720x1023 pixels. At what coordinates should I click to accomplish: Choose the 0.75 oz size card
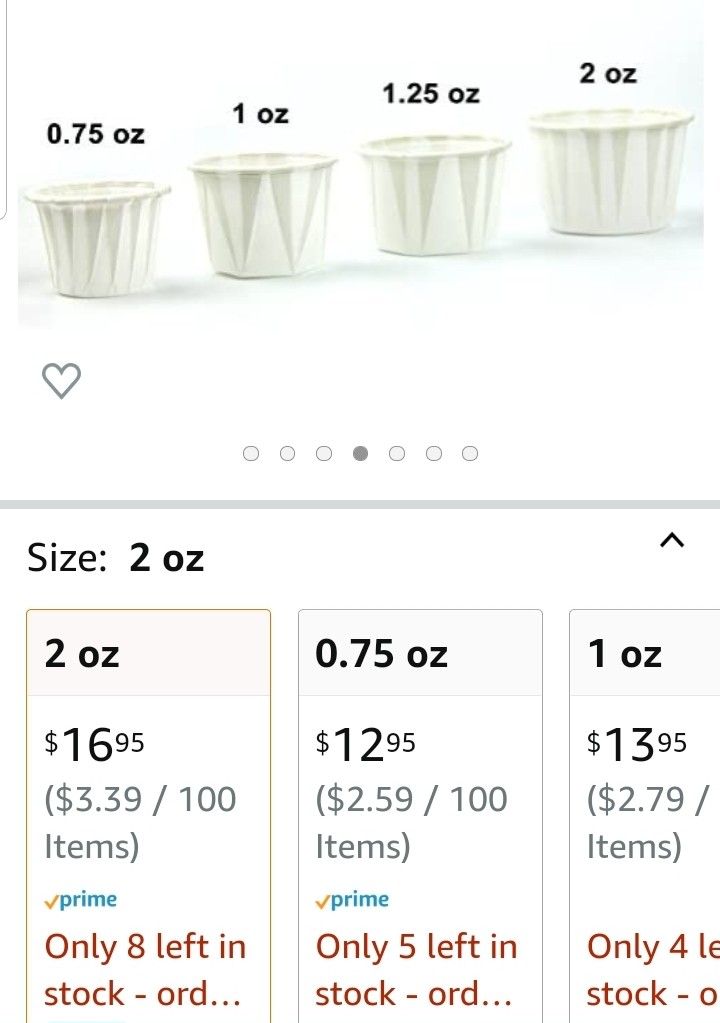click(x=420, y=654)
